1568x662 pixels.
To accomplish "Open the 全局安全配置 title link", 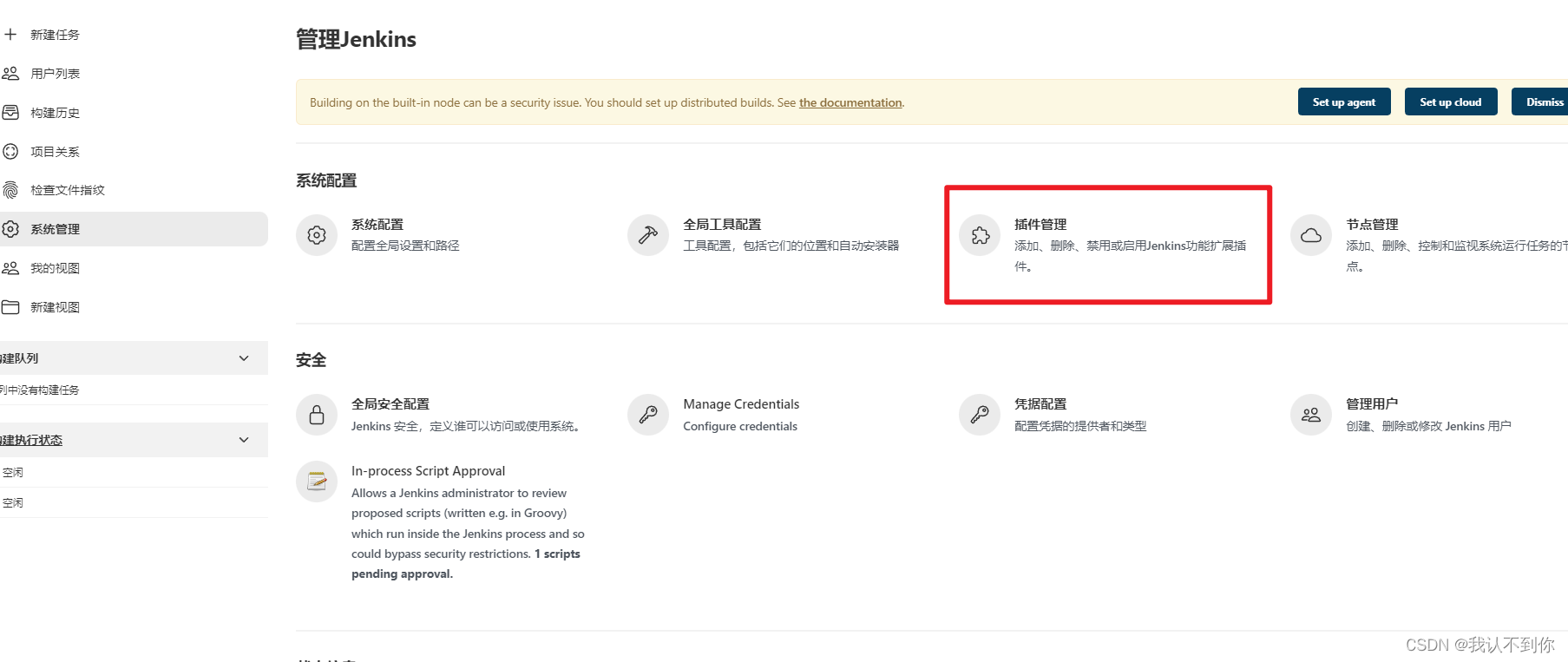I will click(390, 404).
